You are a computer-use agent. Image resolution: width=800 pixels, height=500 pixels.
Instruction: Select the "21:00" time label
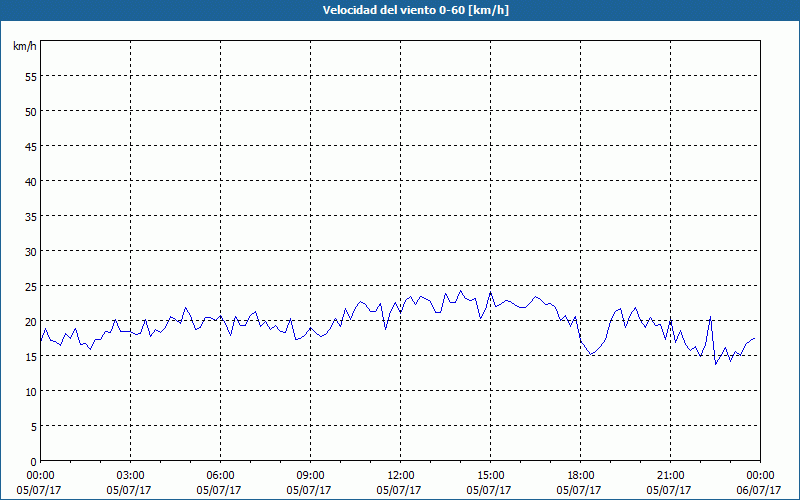click(x=670, y=476)
